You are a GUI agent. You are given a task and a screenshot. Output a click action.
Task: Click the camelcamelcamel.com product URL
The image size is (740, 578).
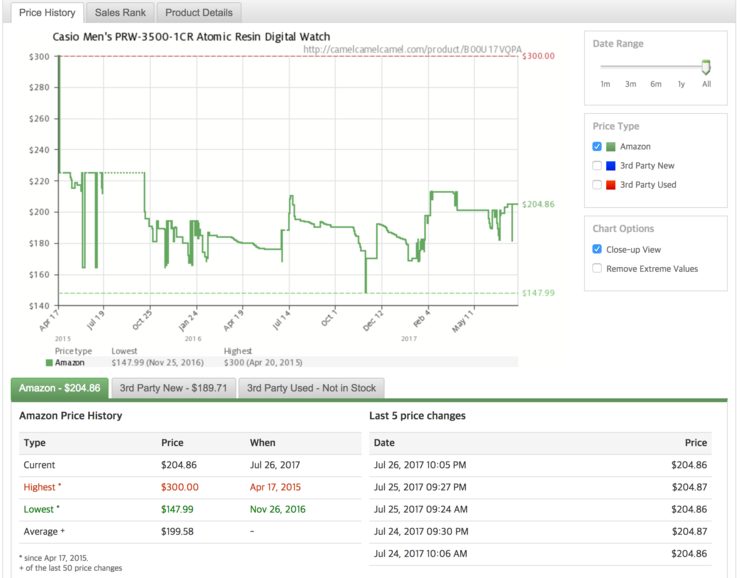pos(412,49)
